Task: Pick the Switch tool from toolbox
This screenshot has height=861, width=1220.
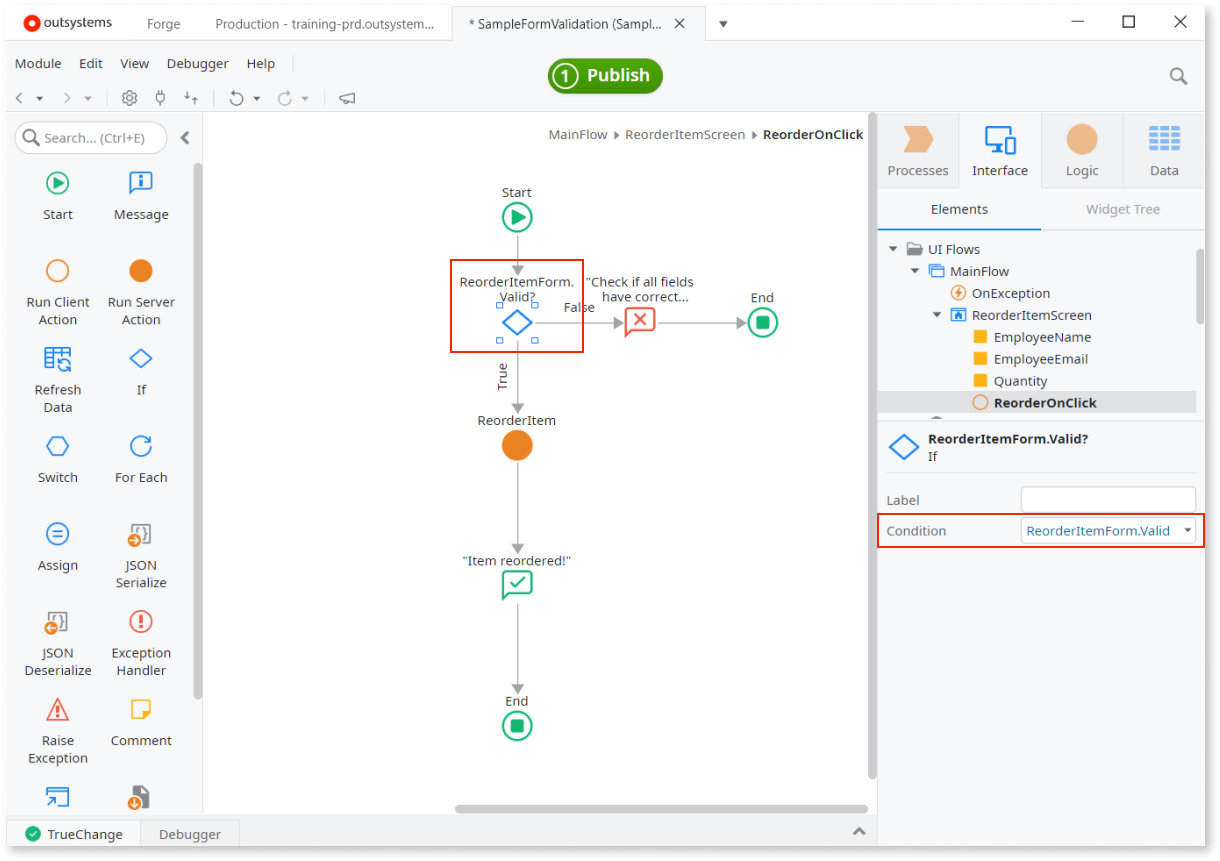Action: pos(57,459)
